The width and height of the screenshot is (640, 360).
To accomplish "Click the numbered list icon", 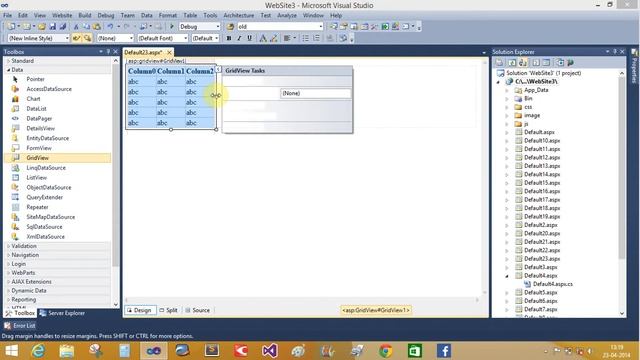I will coord(316,38).
